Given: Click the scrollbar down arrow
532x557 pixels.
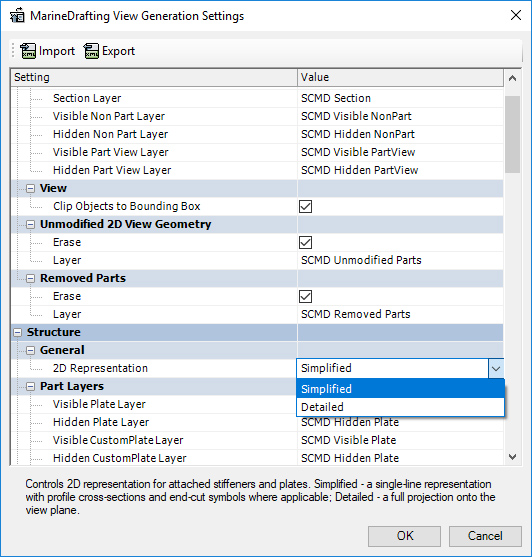Looking at the screenshot, I should 512,457.
